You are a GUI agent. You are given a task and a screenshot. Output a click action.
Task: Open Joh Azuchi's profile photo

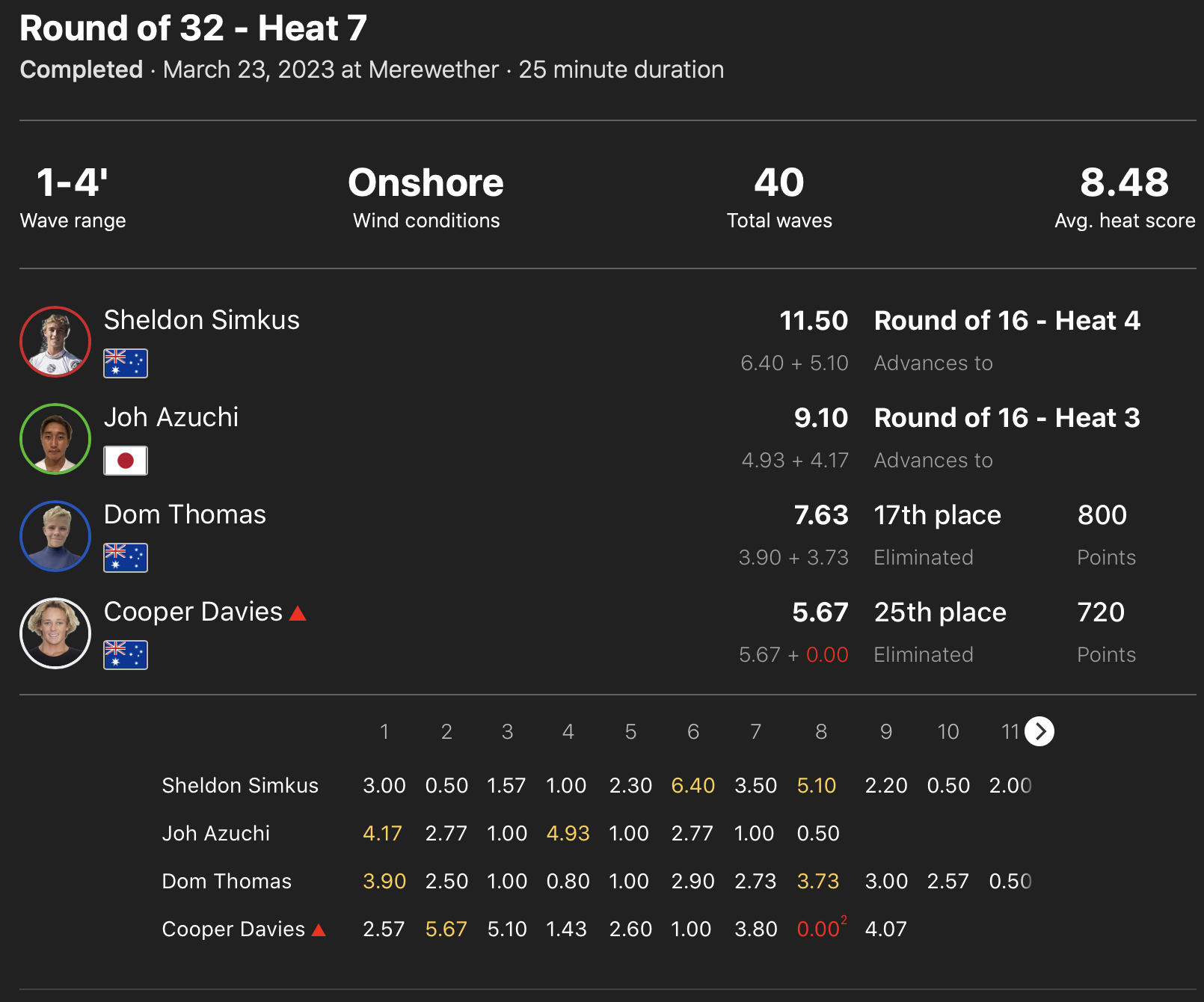tap(55, 439)
